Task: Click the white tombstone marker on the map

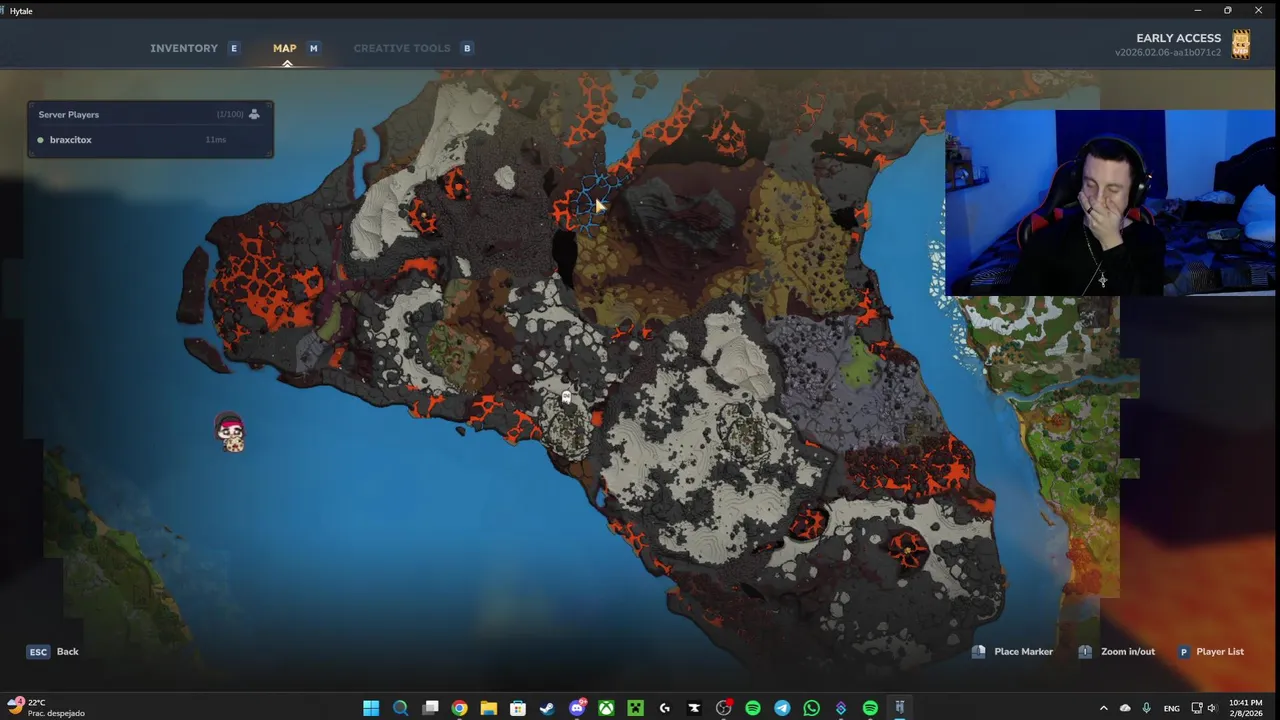Action: pyautogui.click(x=566, y=398)
